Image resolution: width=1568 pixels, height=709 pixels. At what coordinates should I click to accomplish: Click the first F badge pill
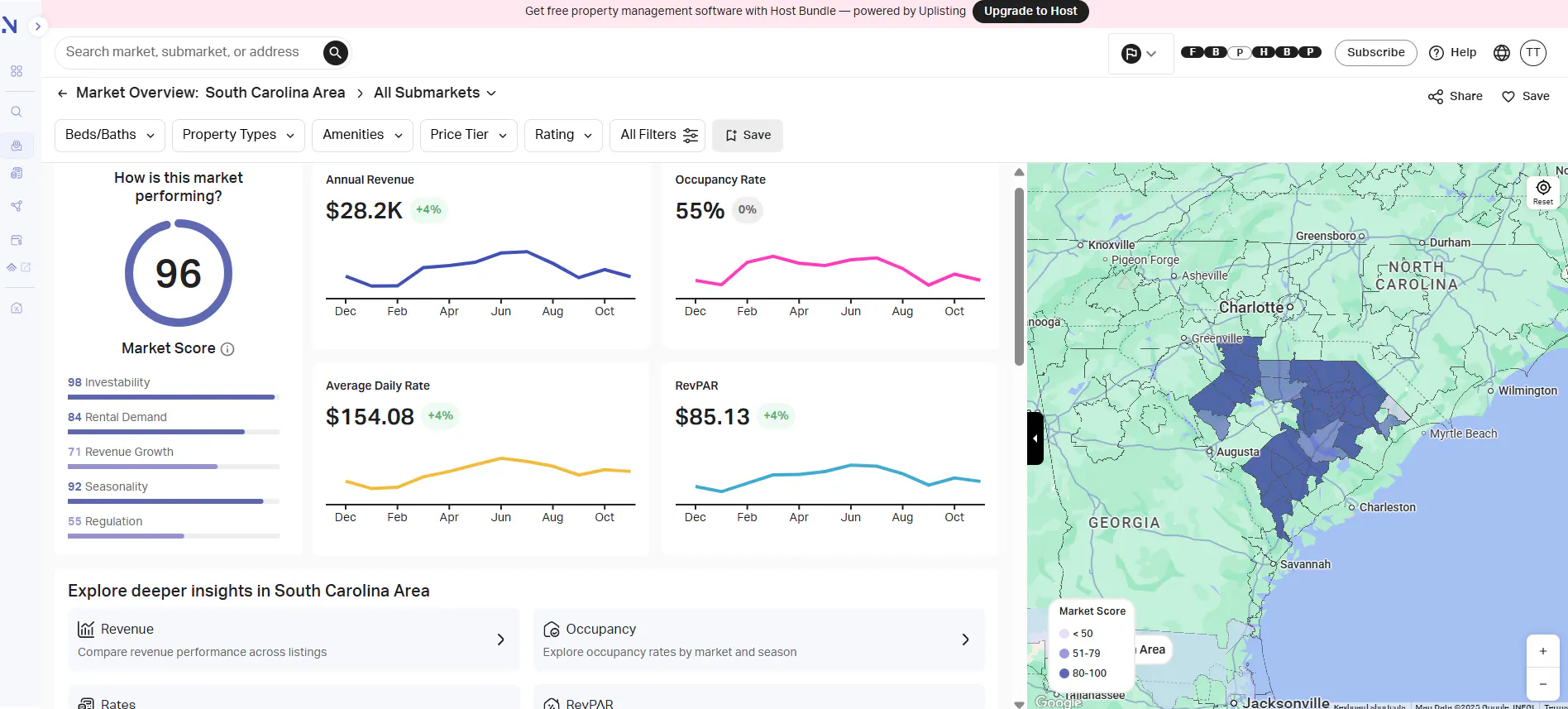1193,52
